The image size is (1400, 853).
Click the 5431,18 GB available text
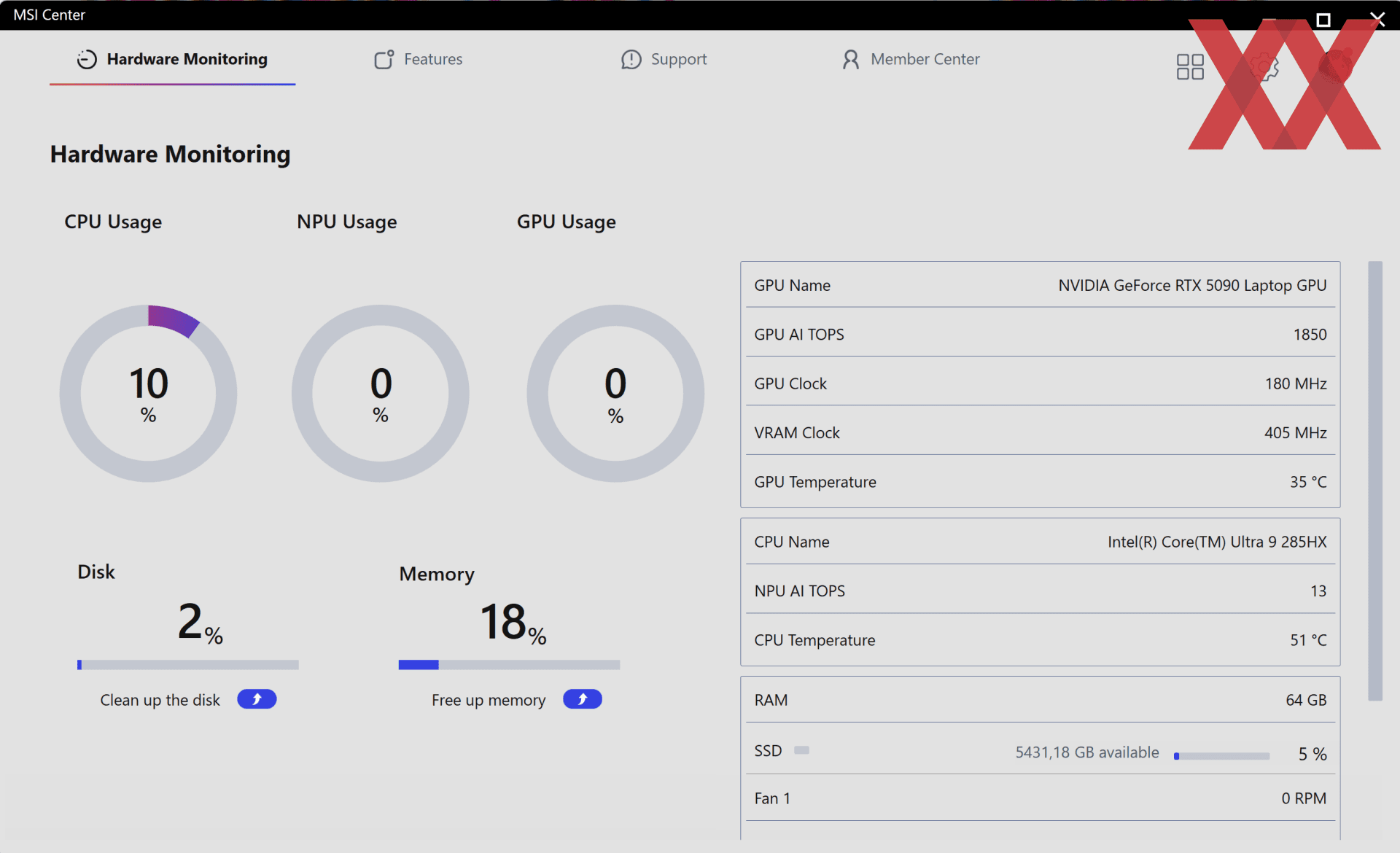pyautogui.click(x=1087, y=752)
